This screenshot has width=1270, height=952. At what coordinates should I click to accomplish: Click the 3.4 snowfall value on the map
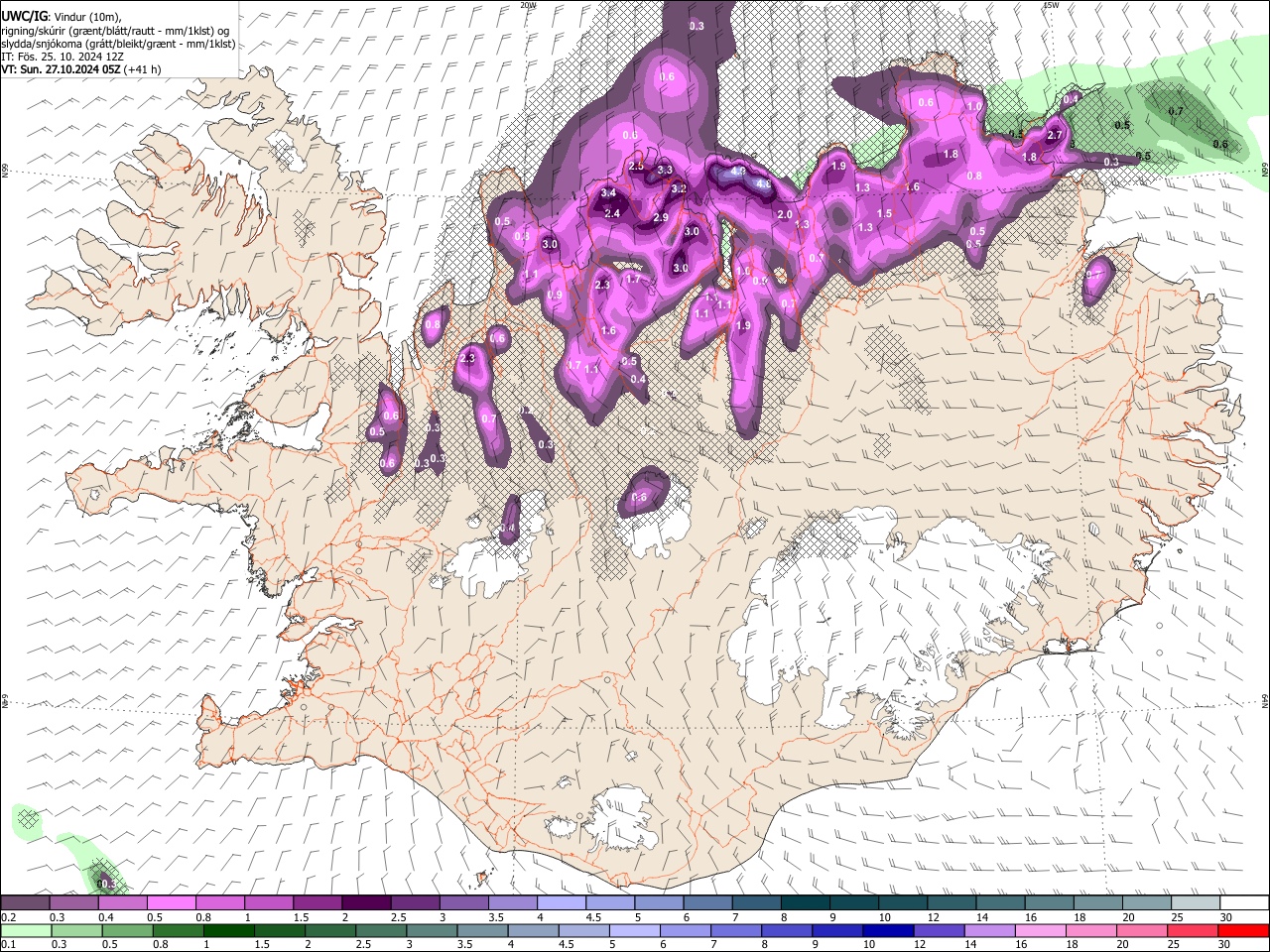pyautogui.click(x=608, y=192)
